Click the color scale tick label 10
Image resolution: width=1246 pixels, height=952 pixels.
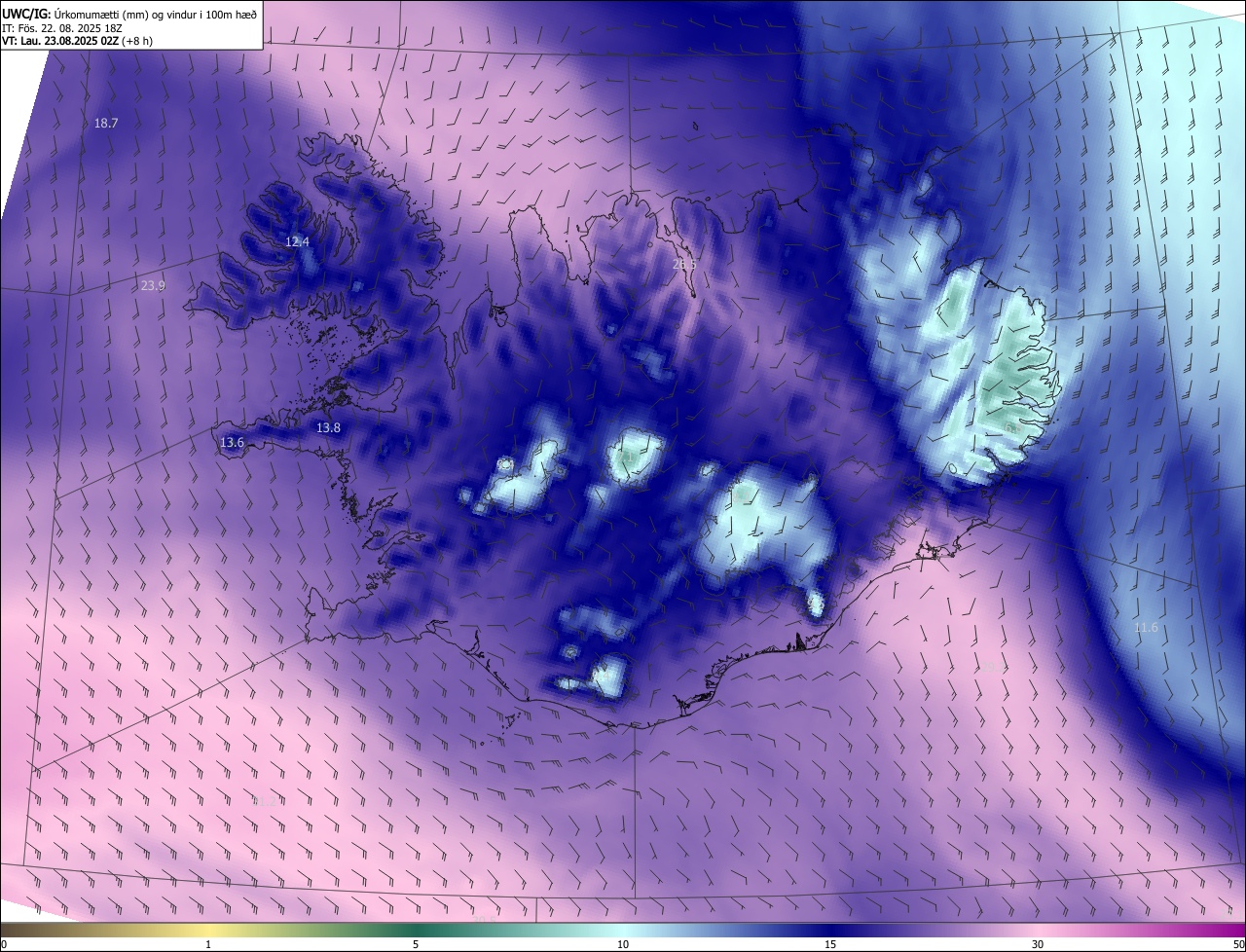(623, 945)
